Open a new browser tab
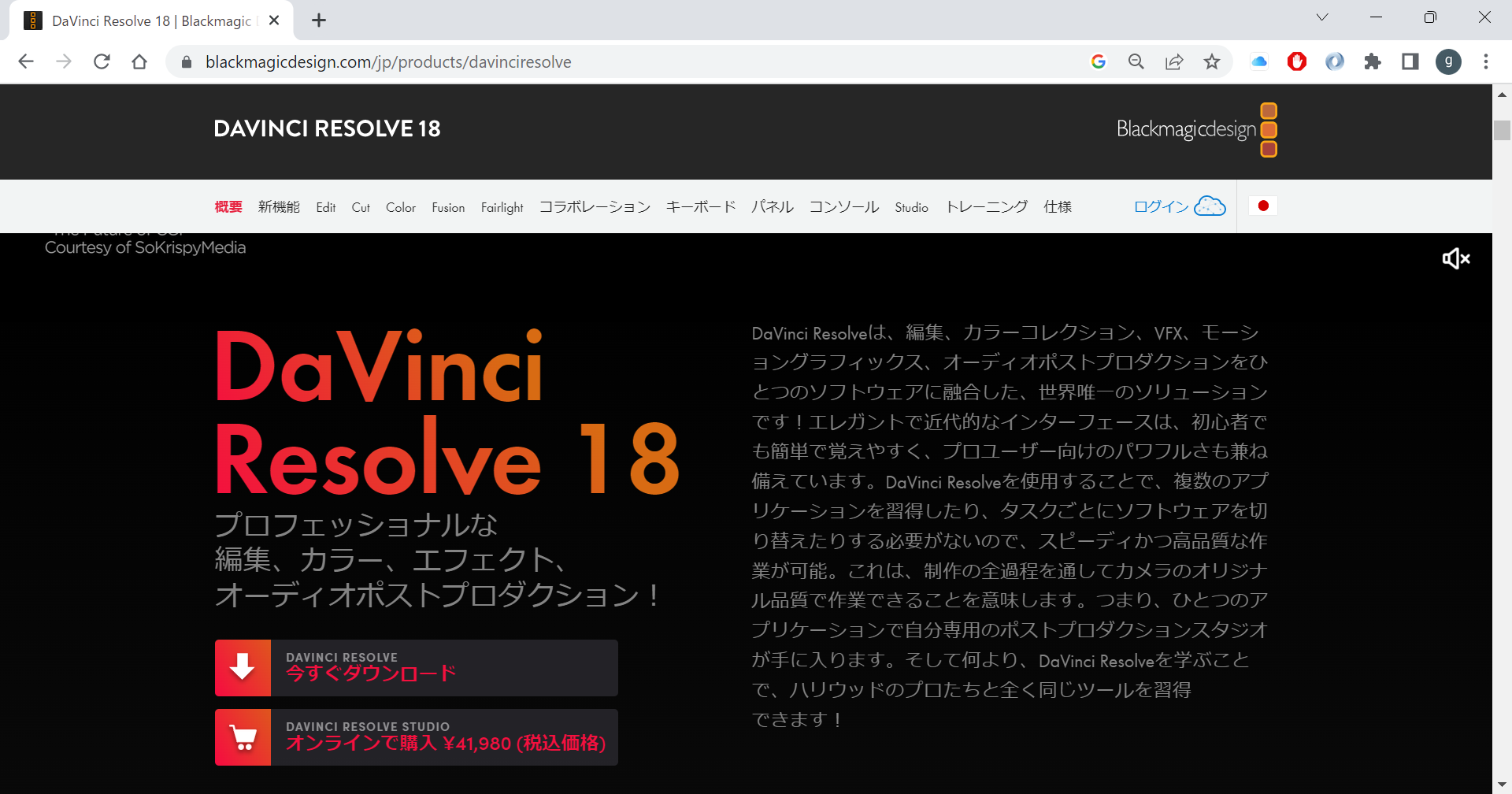This screenshot has height=794, width=1512. tap(319, 20)
